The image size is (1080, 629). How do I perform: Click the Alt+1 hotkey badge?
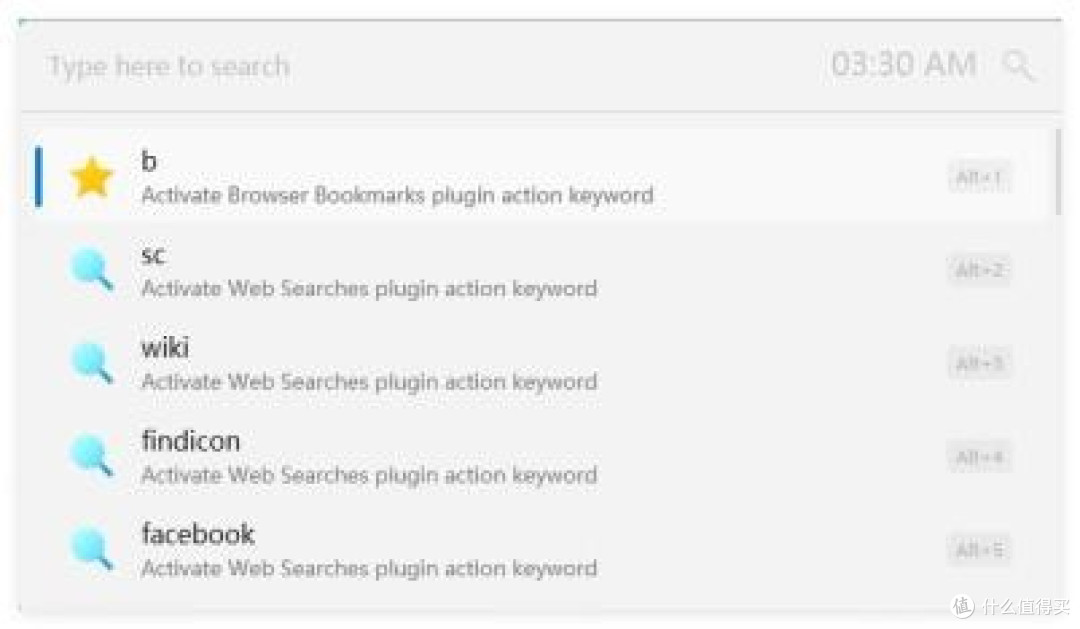979,178
